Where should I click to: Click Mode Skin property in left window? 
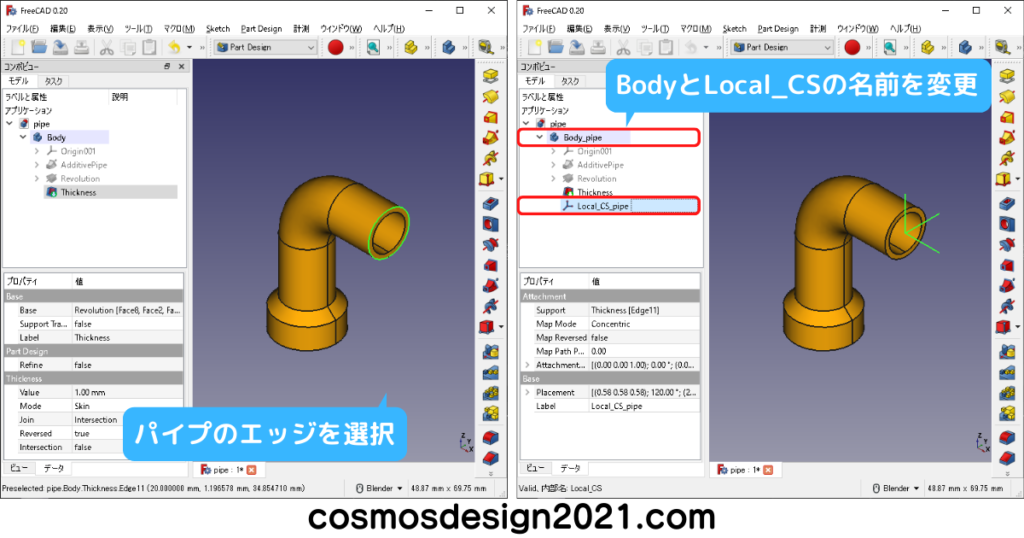click(x=93, y=406)
